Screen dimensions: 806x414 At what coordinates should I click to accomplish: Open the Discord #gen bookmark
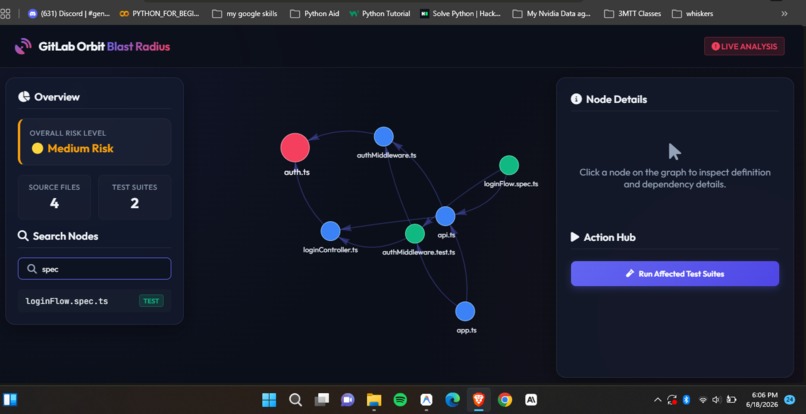(69, 14)
